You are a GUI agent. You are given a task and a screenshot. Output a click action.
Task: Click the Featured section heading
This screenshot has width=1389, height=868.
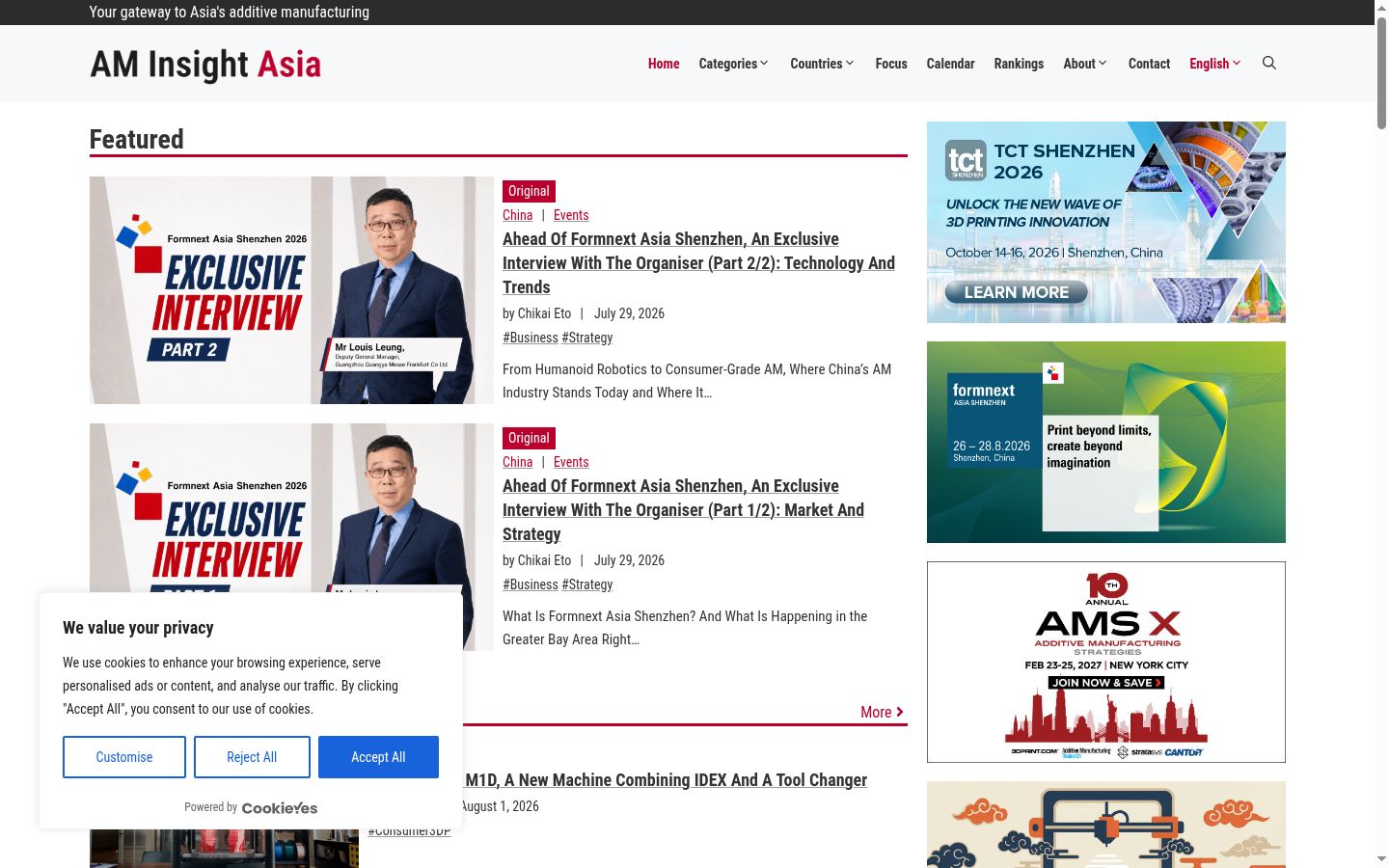point(137,139)
